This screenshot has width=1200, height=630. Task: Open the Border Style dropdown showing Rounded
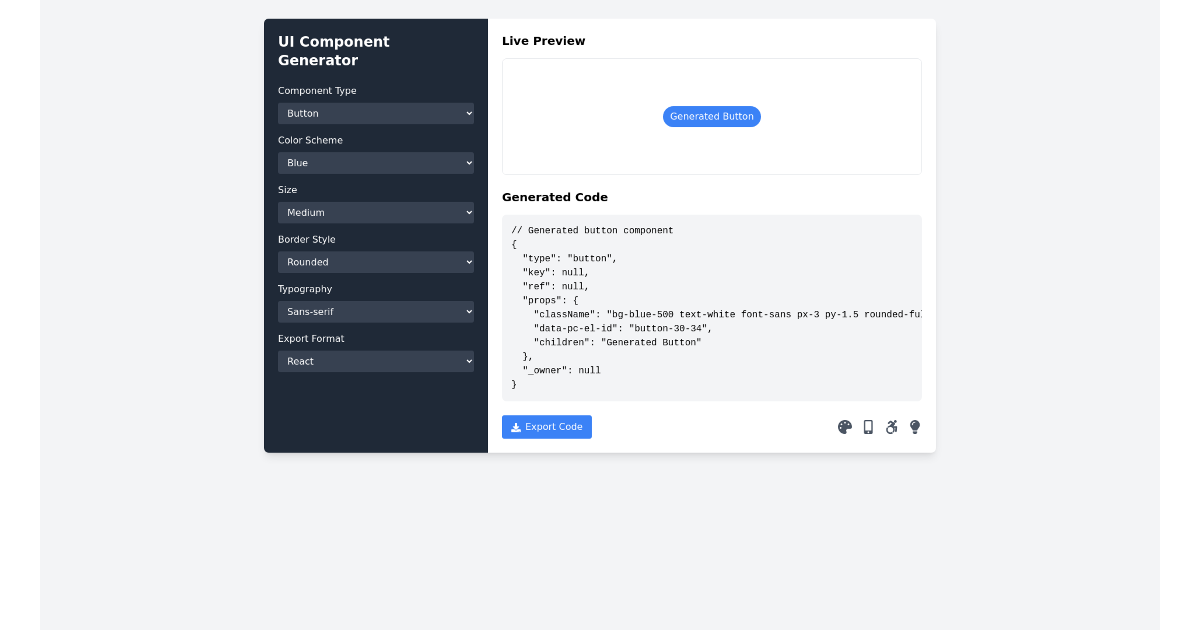point(375,262)
